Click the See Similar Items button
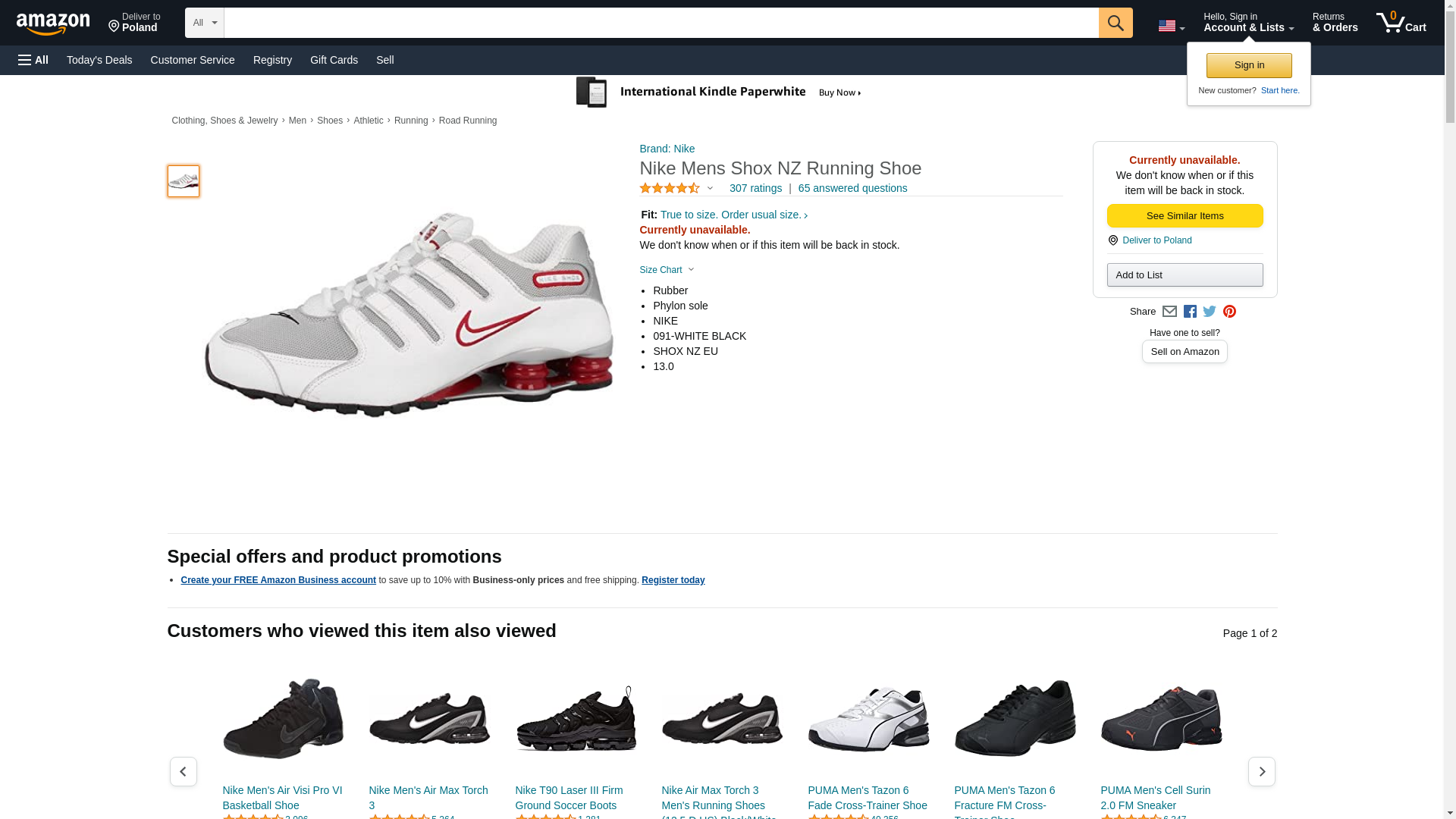The height and width of the screenshot is (819, 1456). click(x=1185, y=216)
